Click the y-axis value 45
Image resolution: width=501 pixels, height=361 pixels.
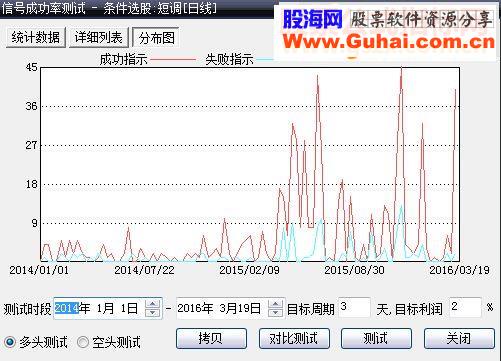[32, 67]
